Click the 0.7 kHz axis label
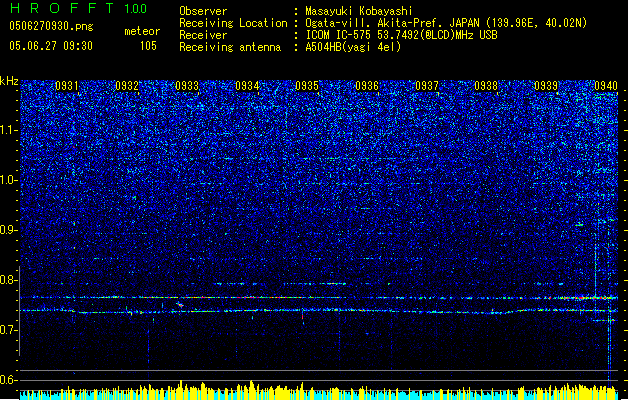629x400 pixels. [x=9, y=330]
